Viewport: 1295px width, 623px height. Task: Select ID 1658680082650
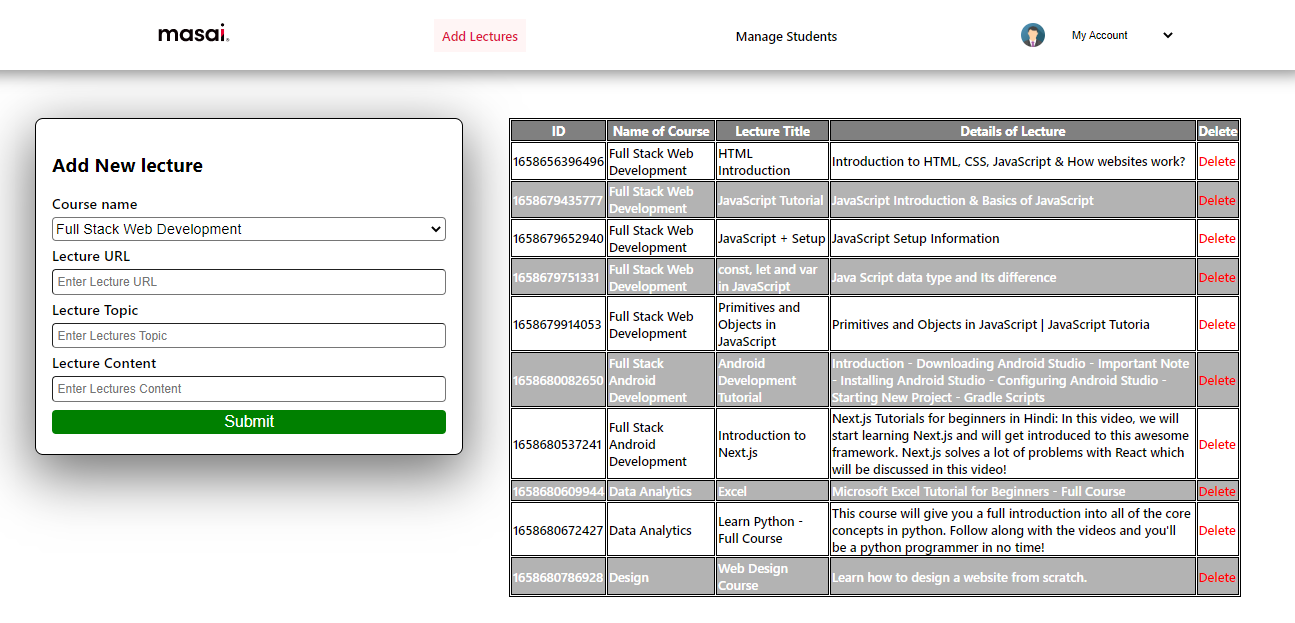point(558,381)
